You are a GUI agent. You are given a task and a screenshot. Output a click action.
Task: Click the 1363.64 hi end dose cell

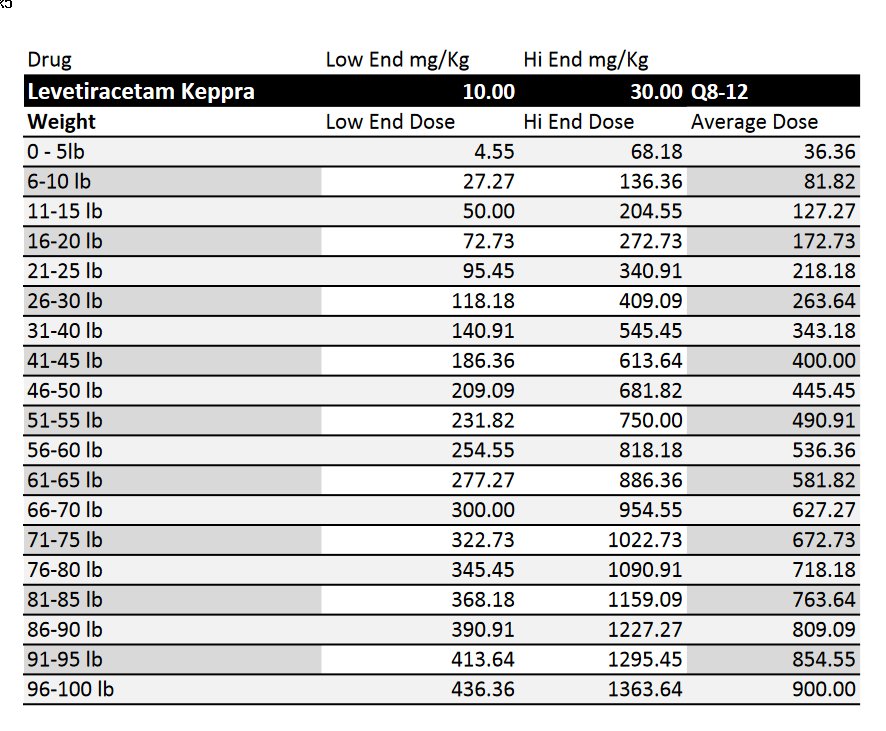coord(645,689)
